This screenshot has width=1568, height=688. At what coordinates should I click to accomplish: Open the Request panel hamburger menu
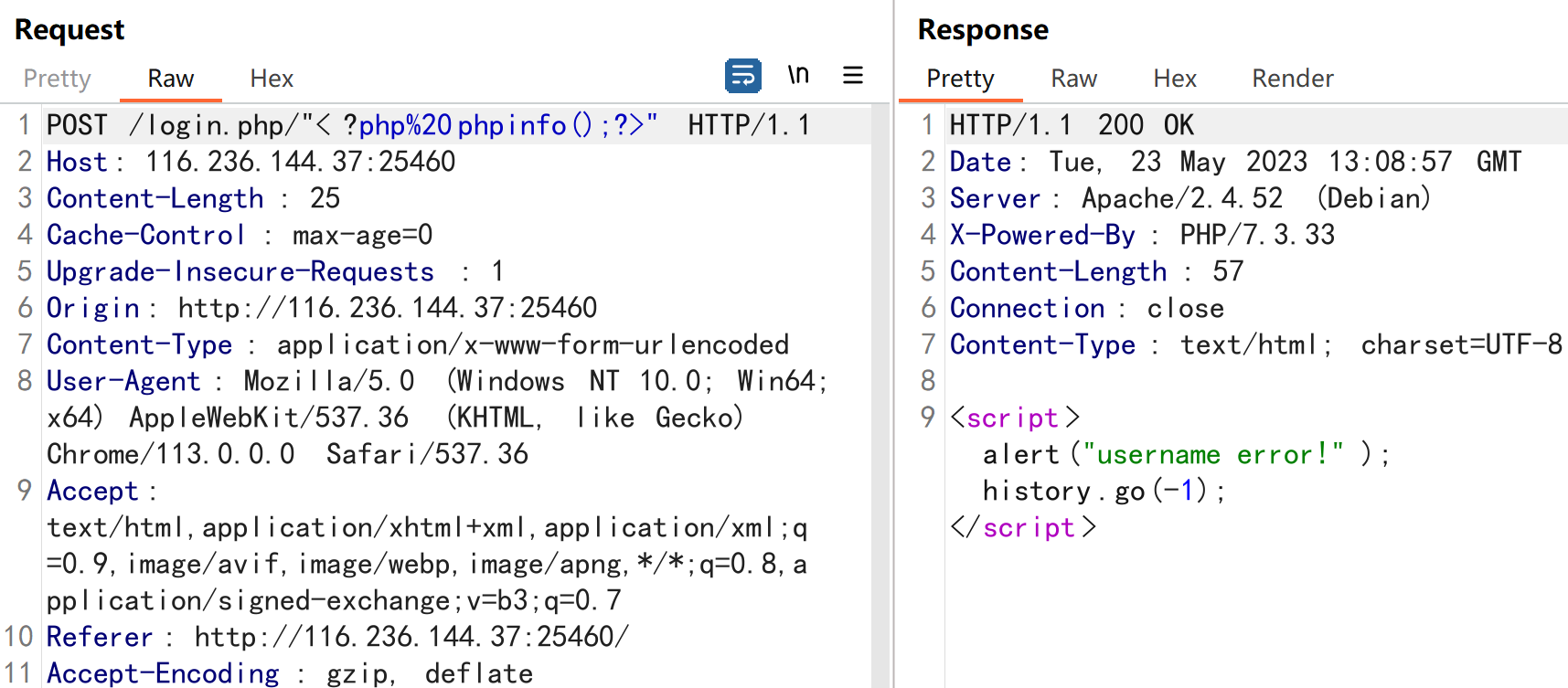853,75
